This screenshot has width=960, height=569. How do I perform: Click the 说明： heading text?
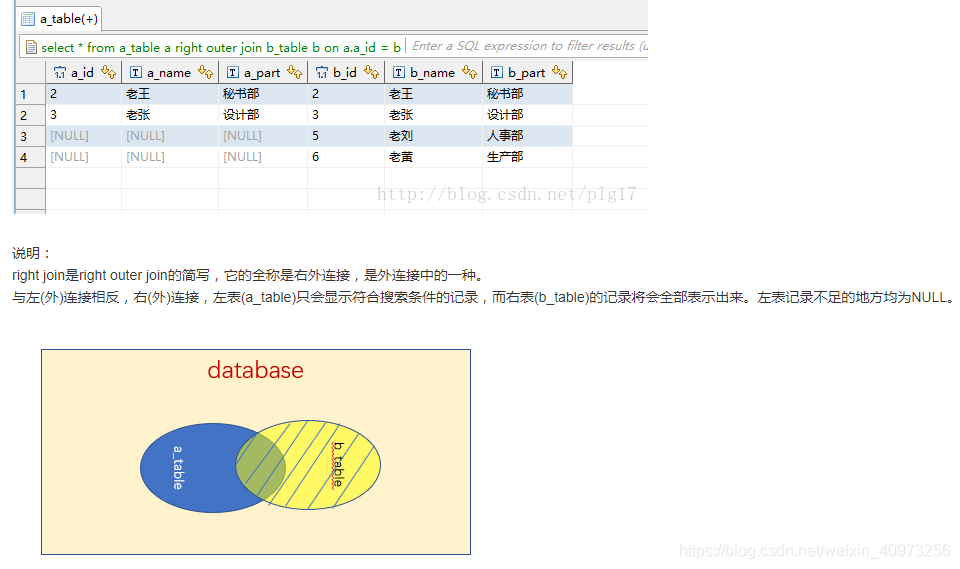[31, 254]
